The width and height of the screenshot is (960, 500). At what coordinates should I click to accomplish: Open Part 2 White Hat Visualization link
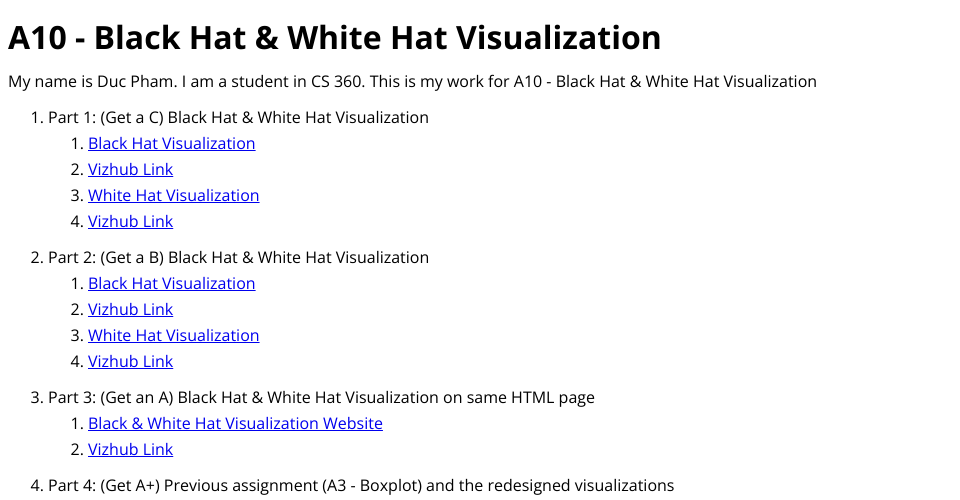click(173, 335)
